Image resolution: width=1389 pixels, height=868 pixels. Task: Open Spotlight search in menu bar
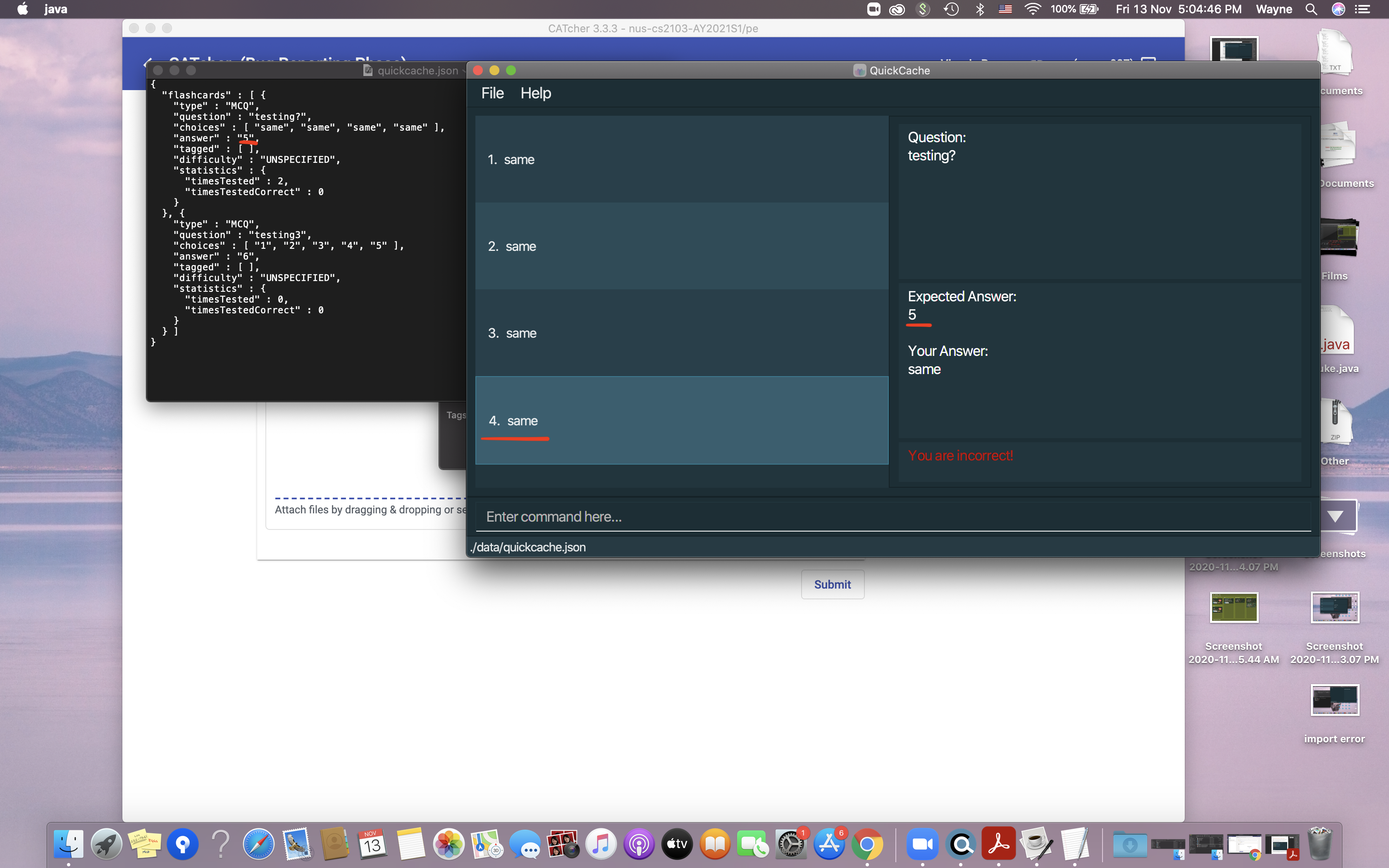click(x=1311, y=9)
